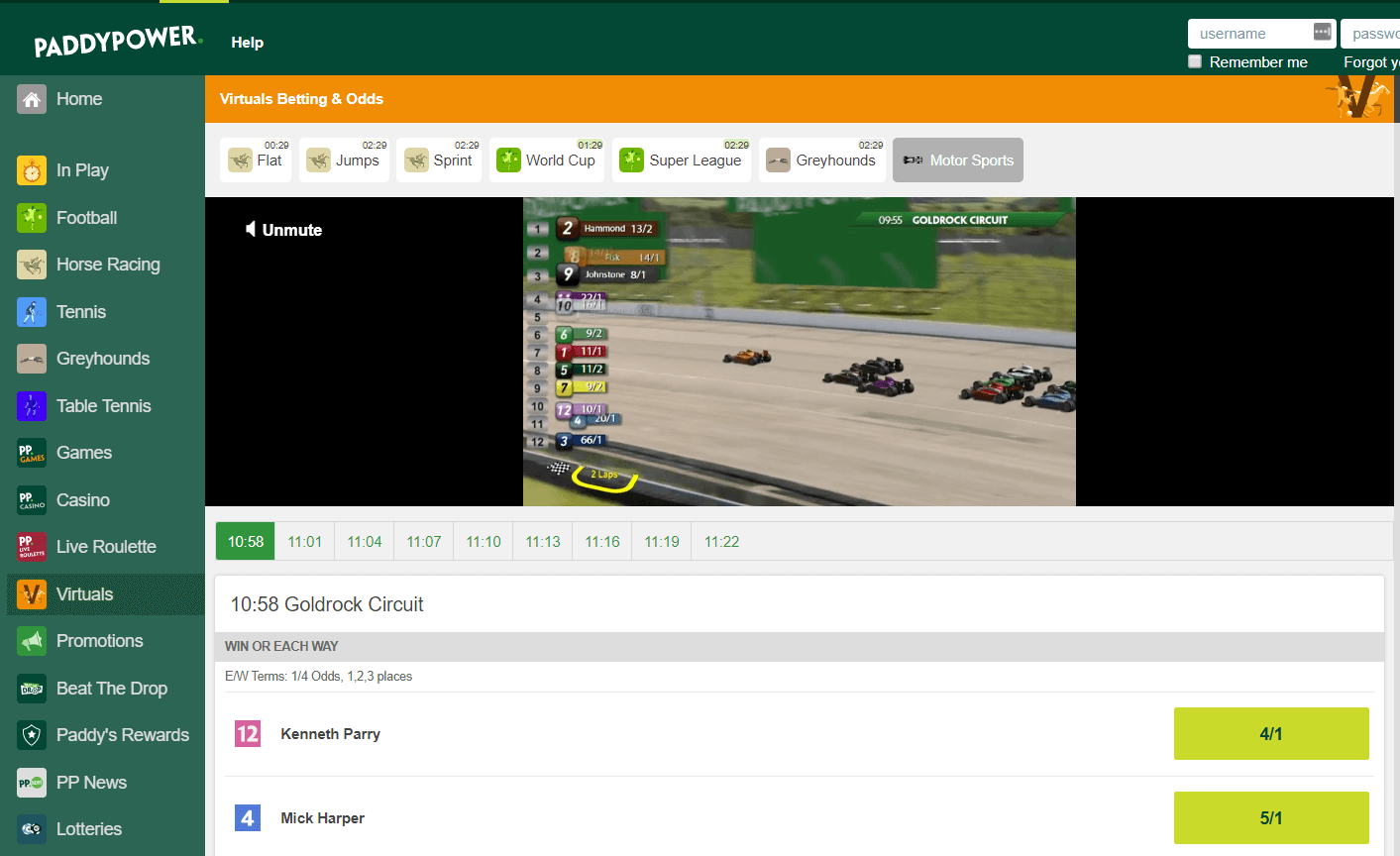Screen dimensions: 1400x856
Task: Switch to the 11:01 race tab
Action: (x=305, y=542)
